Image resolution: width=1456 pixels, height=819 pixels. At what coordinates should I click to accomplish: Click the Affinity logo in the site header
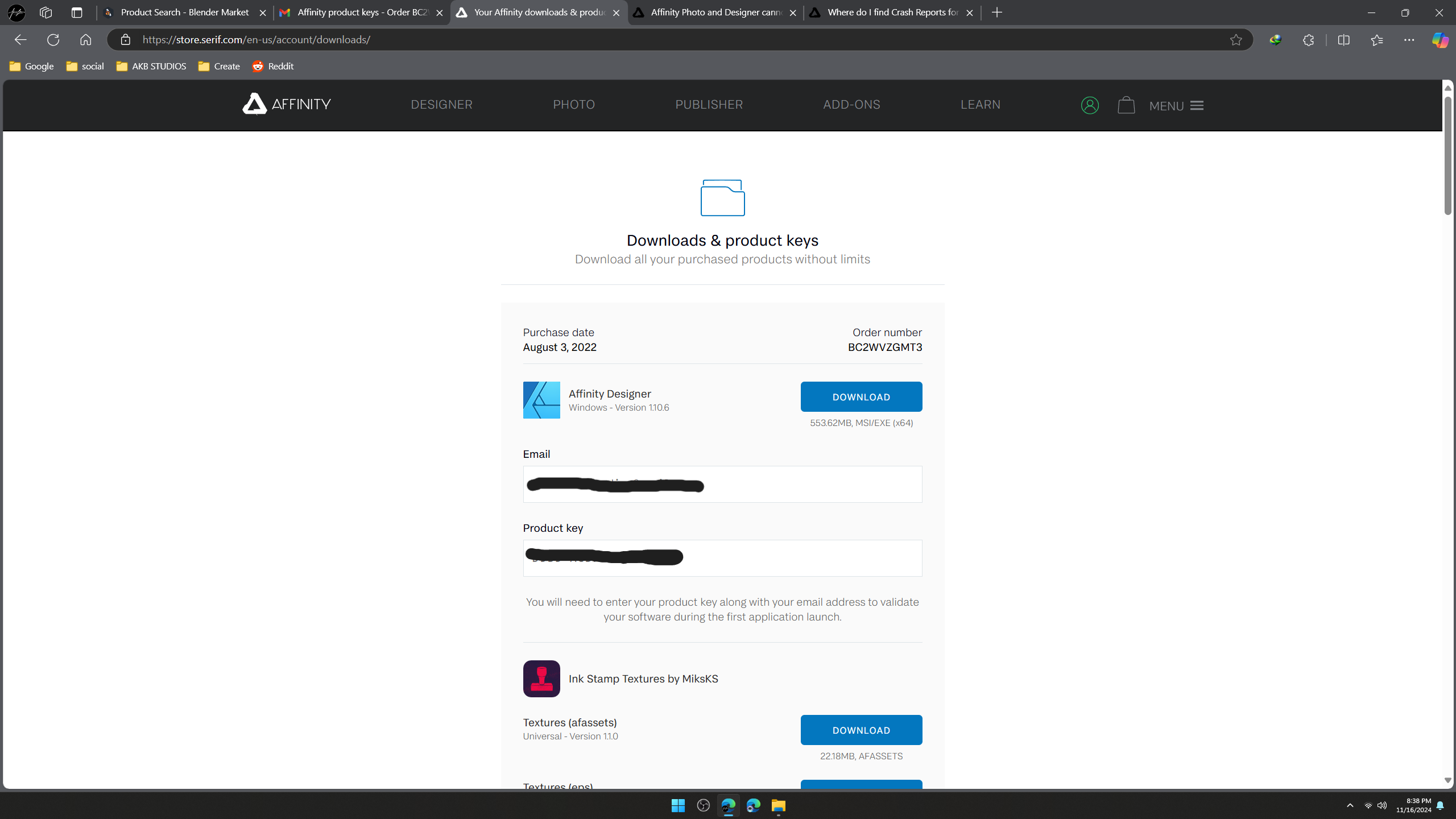click(287, 104)
